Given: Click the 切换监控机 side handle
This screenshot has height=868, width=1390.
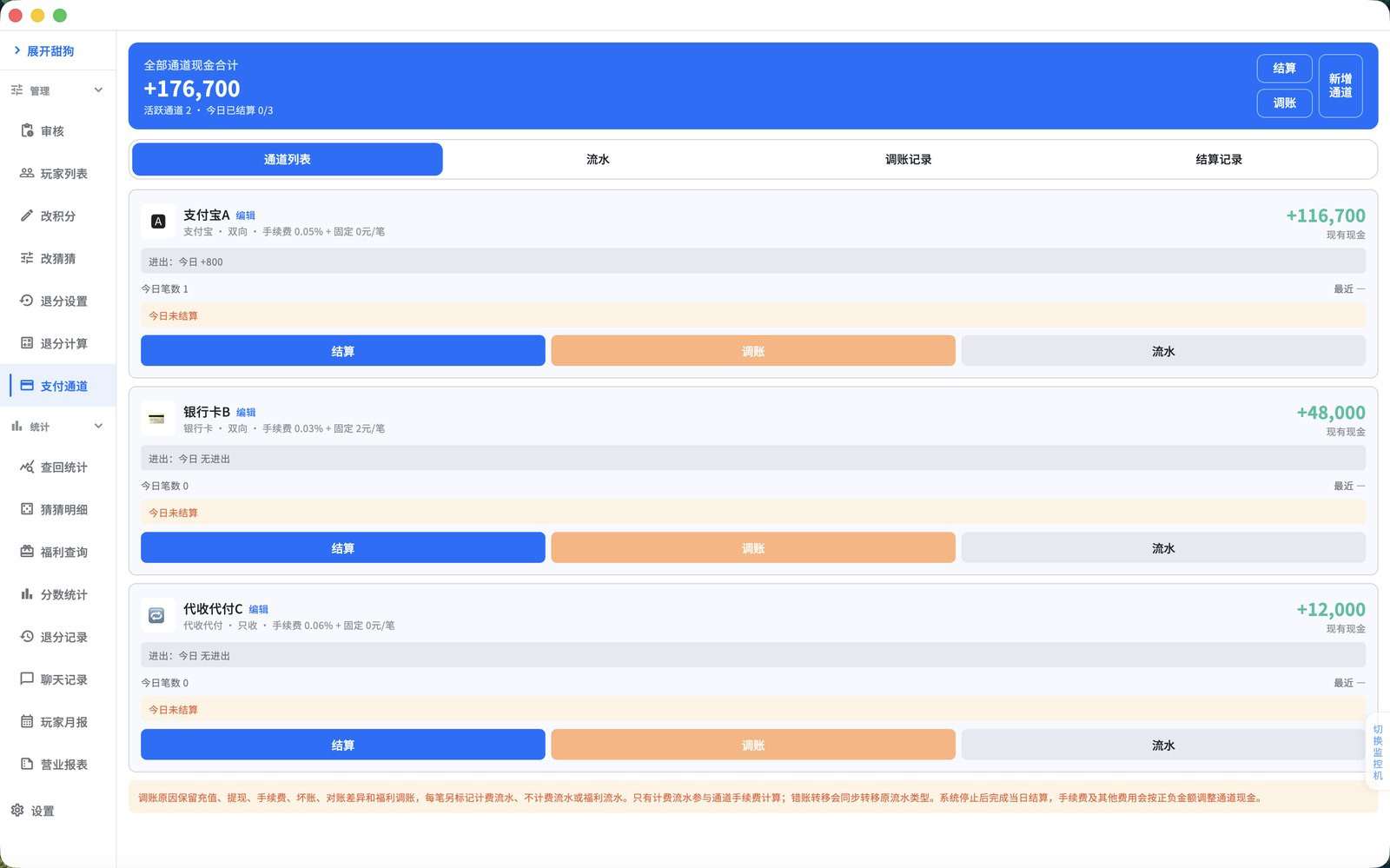Looking at the screenshot, I should coord(1378,752).
